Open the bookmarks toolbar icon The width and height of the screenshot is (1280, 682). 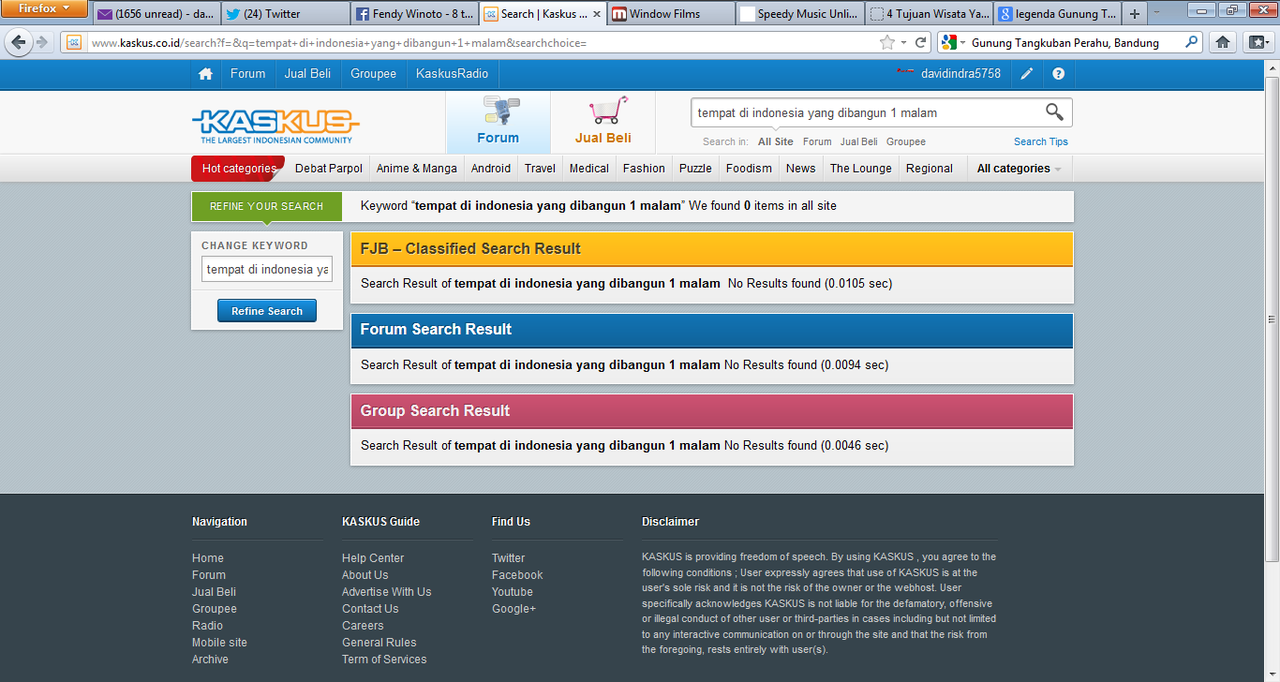[x=1257, y=42]
